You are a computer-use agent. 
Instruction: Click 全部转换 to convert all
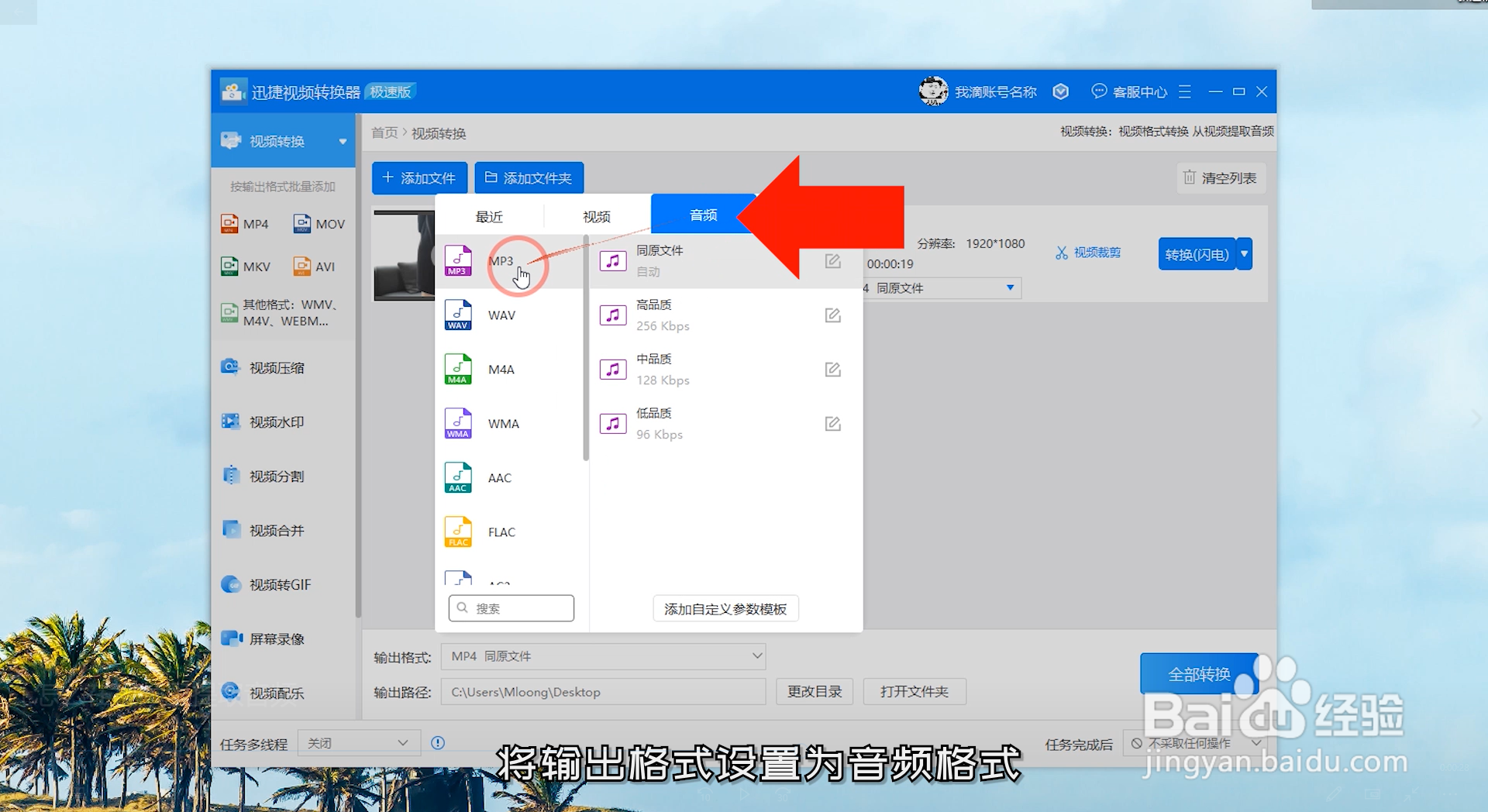click(x=1199, y=674)
